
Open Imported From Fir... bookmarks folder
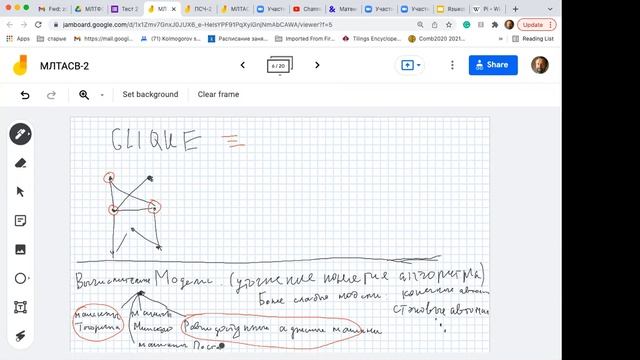pyautogui.click(x=305, y=39)
